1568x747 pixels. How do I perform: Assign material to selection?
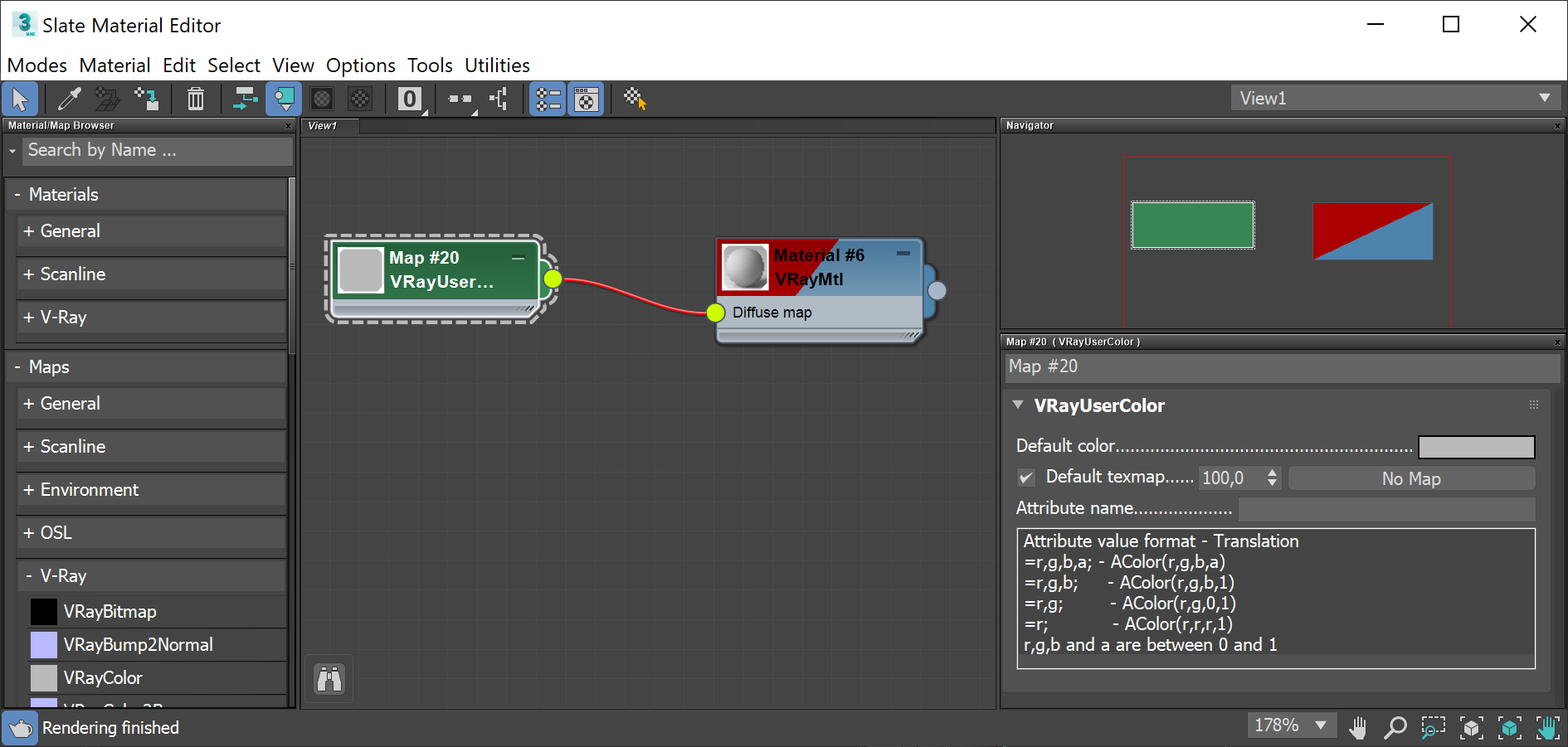(x=107, y=99)
